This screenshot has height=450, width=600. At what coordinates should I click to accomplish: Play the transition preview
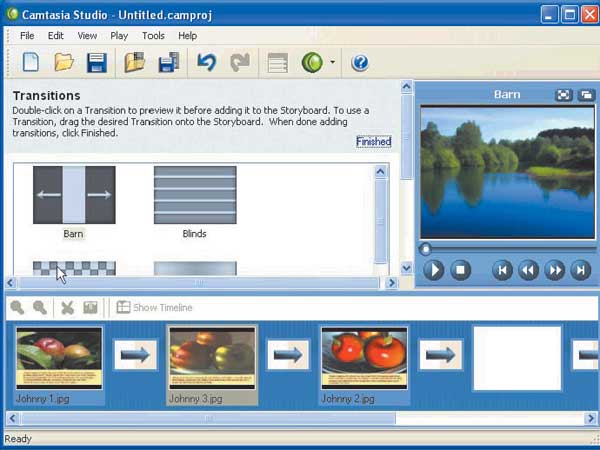click(434, 270)
